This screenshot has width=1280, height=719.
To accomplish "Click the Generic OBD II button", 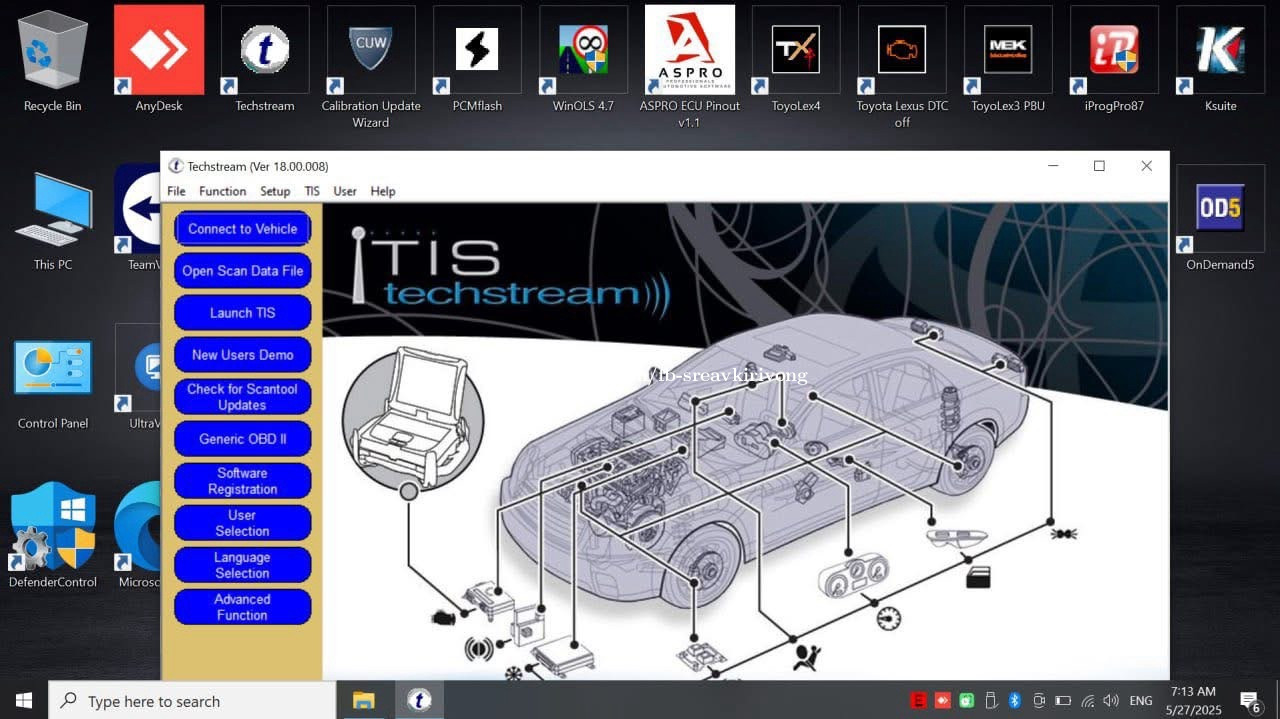I will pos(243,439).
